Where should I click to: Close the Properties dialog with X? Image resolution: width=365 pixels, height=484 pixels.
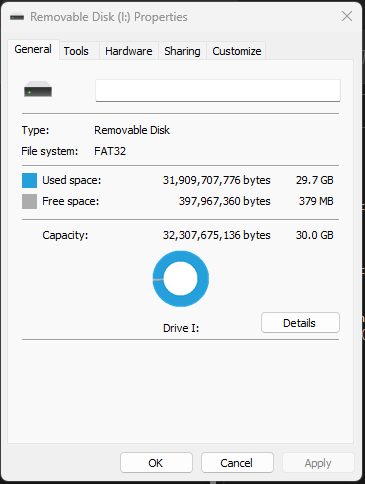coord(347,16)
